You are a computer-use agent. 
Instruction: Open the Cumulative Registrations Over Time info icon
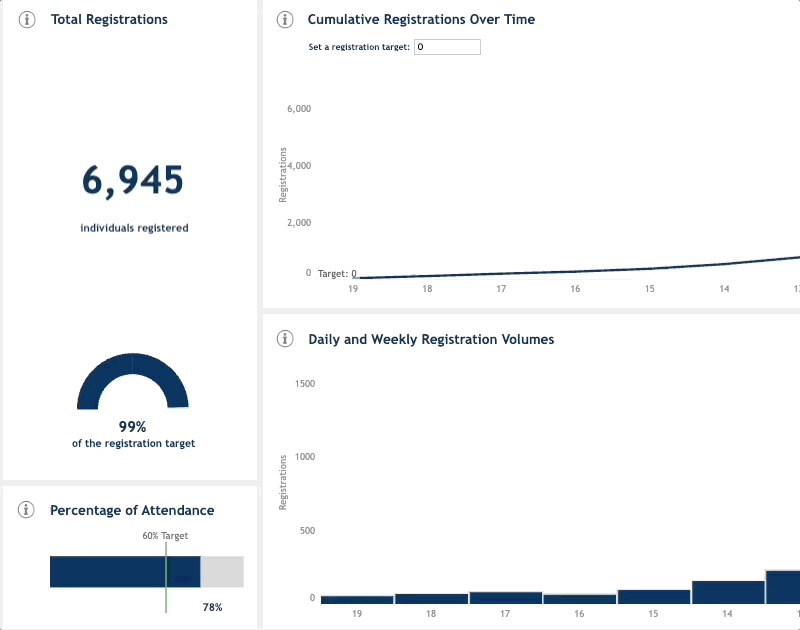pos(285,19)
